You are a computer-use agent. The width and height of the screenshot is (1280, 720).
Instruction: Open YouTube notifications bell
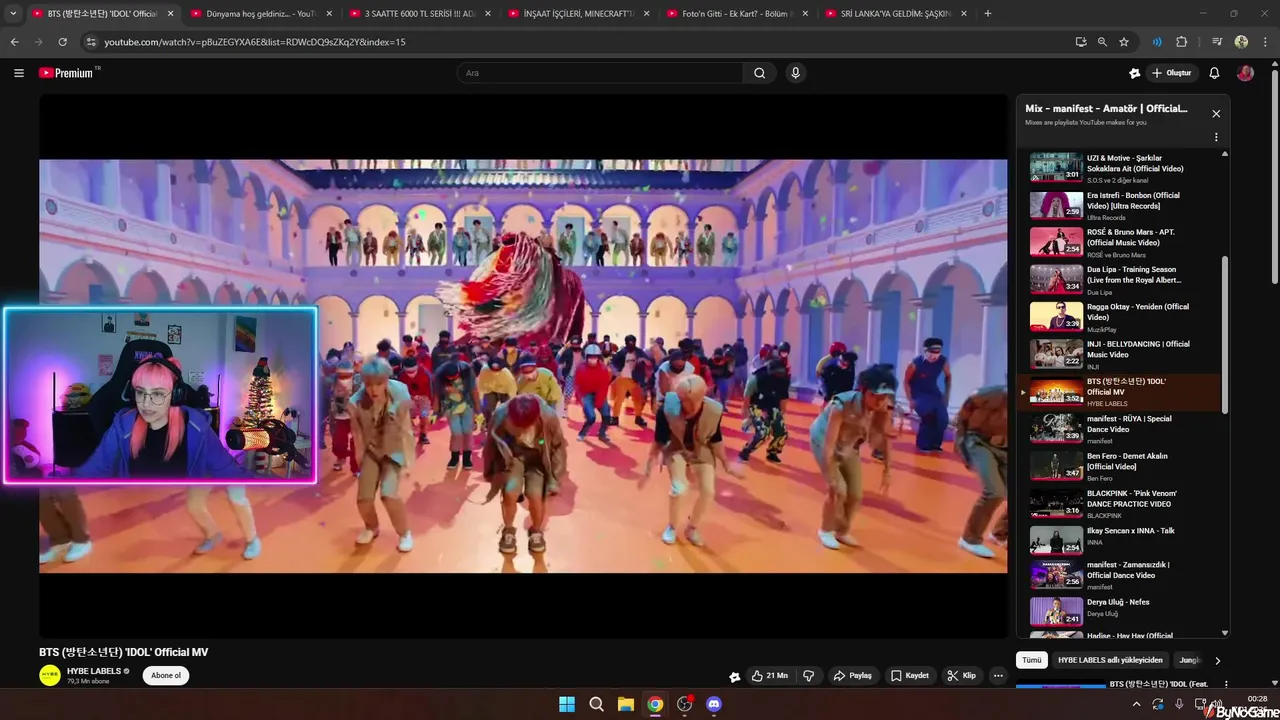[1214, 73]
